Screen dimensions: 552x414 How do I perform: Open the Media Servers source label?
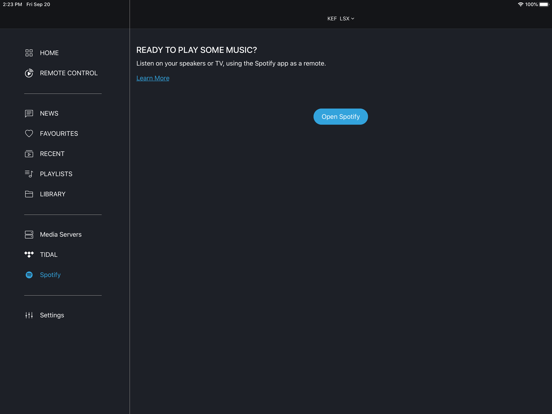tap(61, 234)
